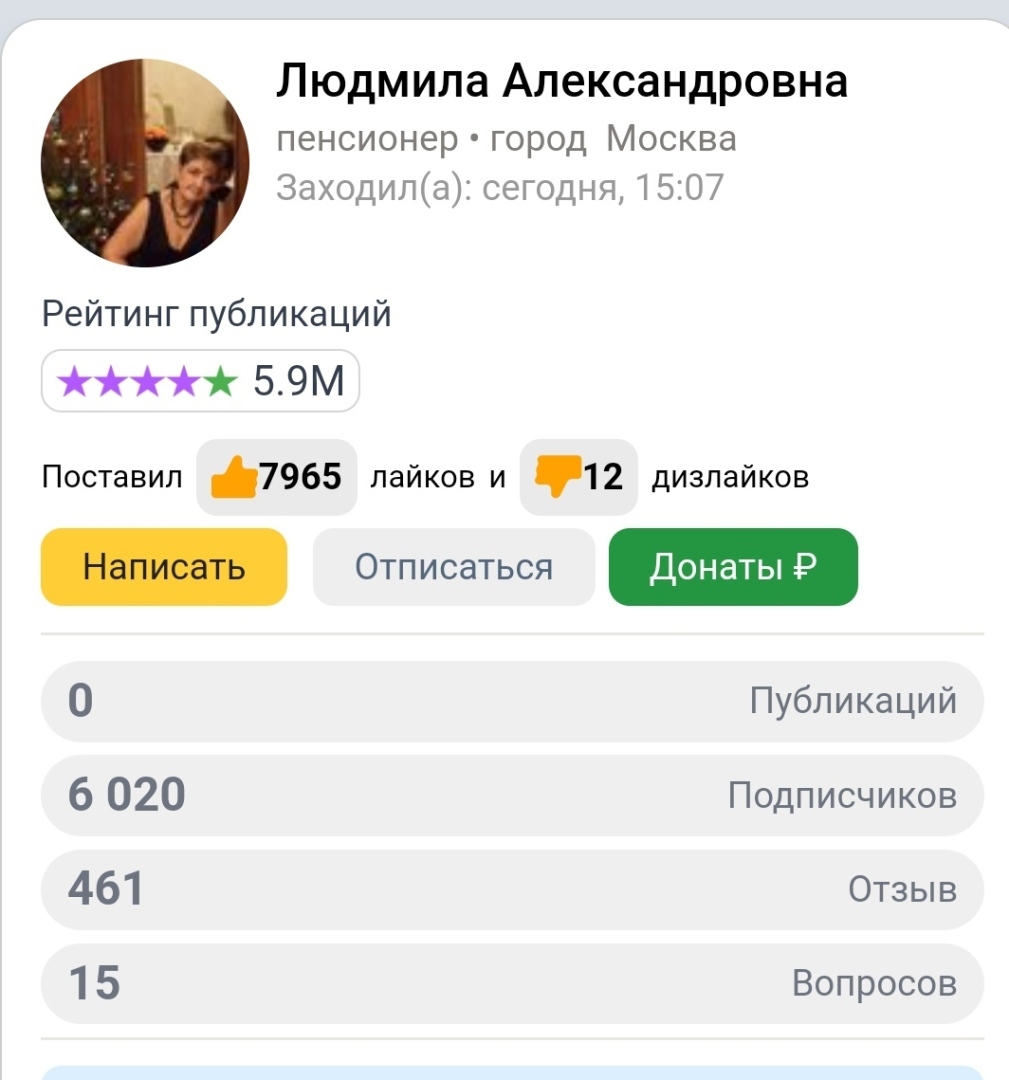This screenshot has width=1009, height=1080.
Task: Click the orange thumbs-down dislikes icon
Action: click(558, 476)
